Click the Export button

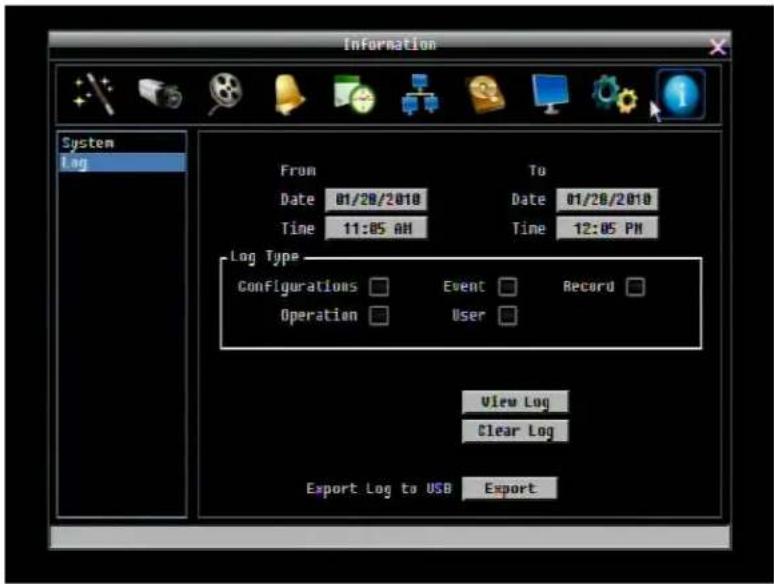(510, 489)
